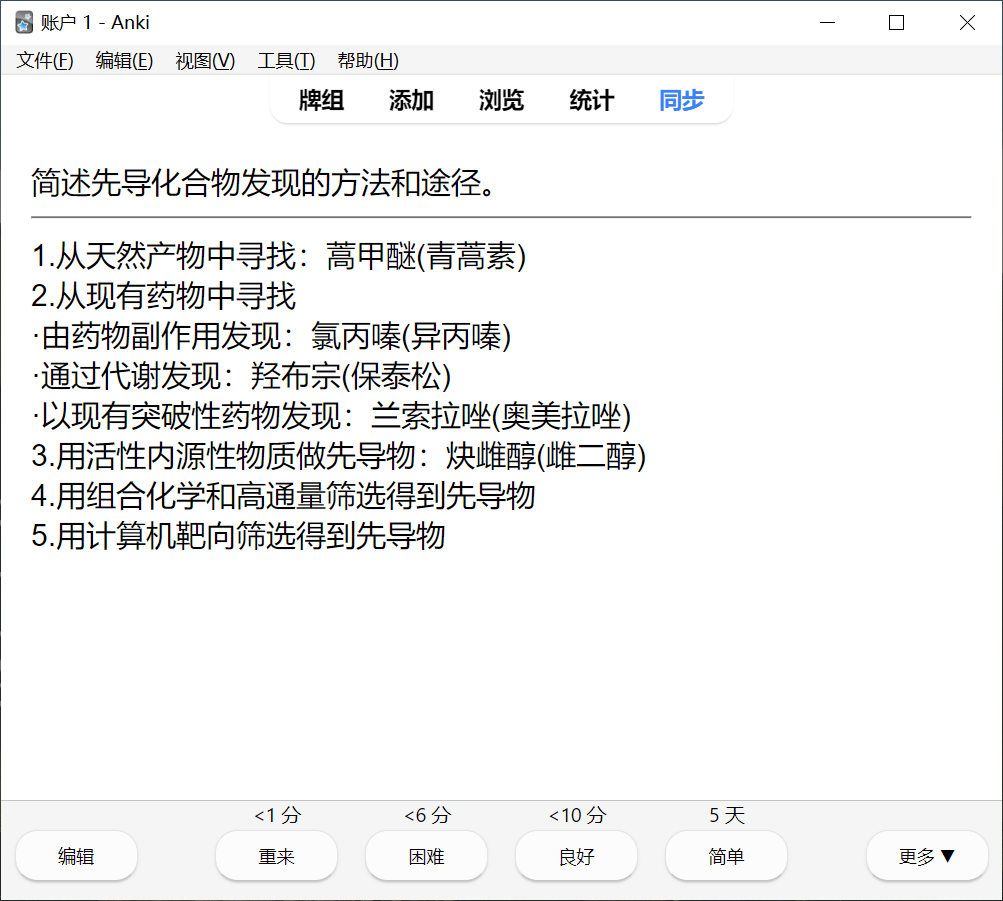Click the <1 分 interval label
This screenshot has width=1003, height=901.
(277, 815)
